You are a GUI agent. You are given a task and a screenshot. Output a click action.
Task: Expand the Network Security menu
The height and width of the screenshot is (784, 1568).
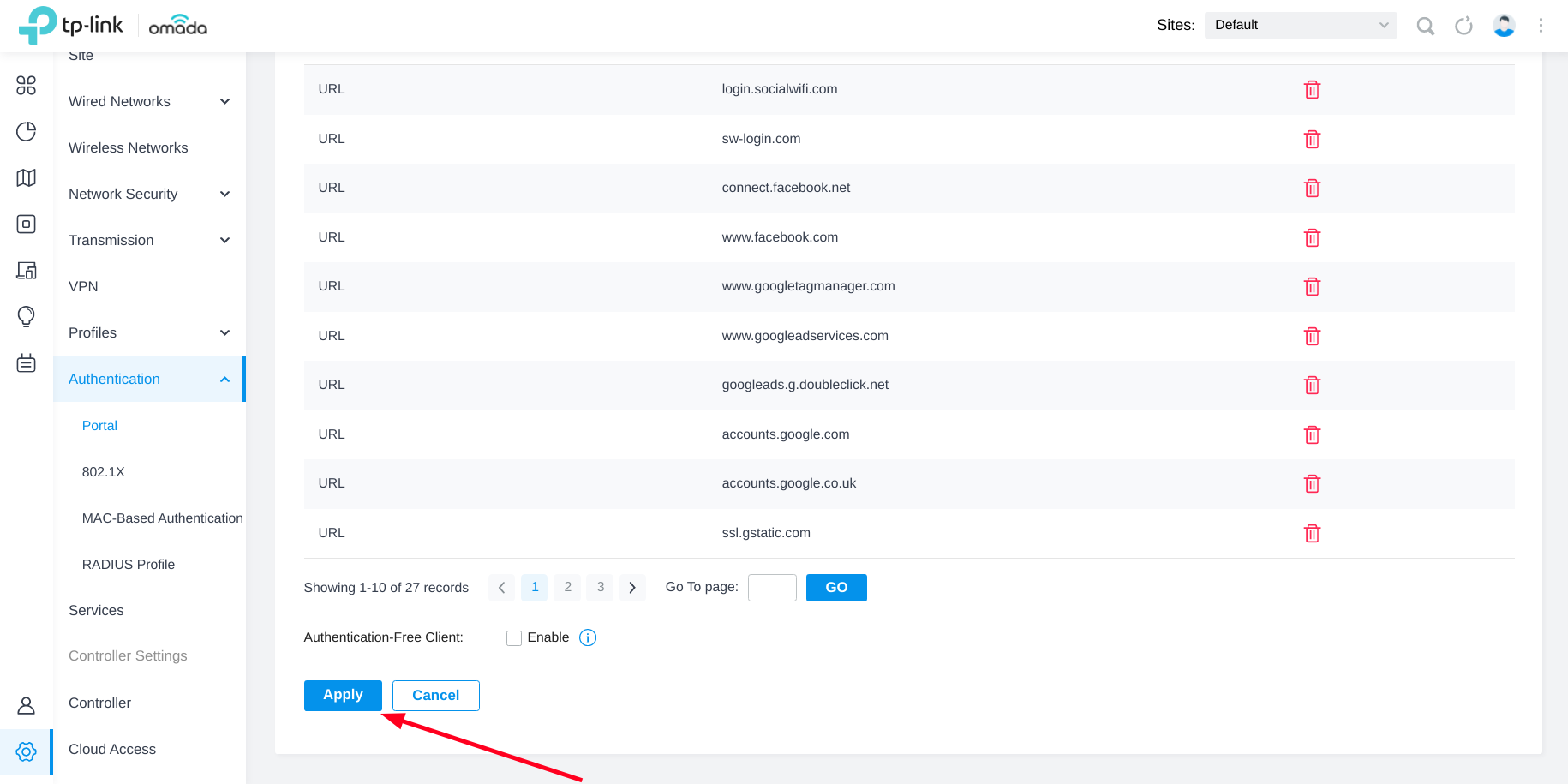[149, 194]
